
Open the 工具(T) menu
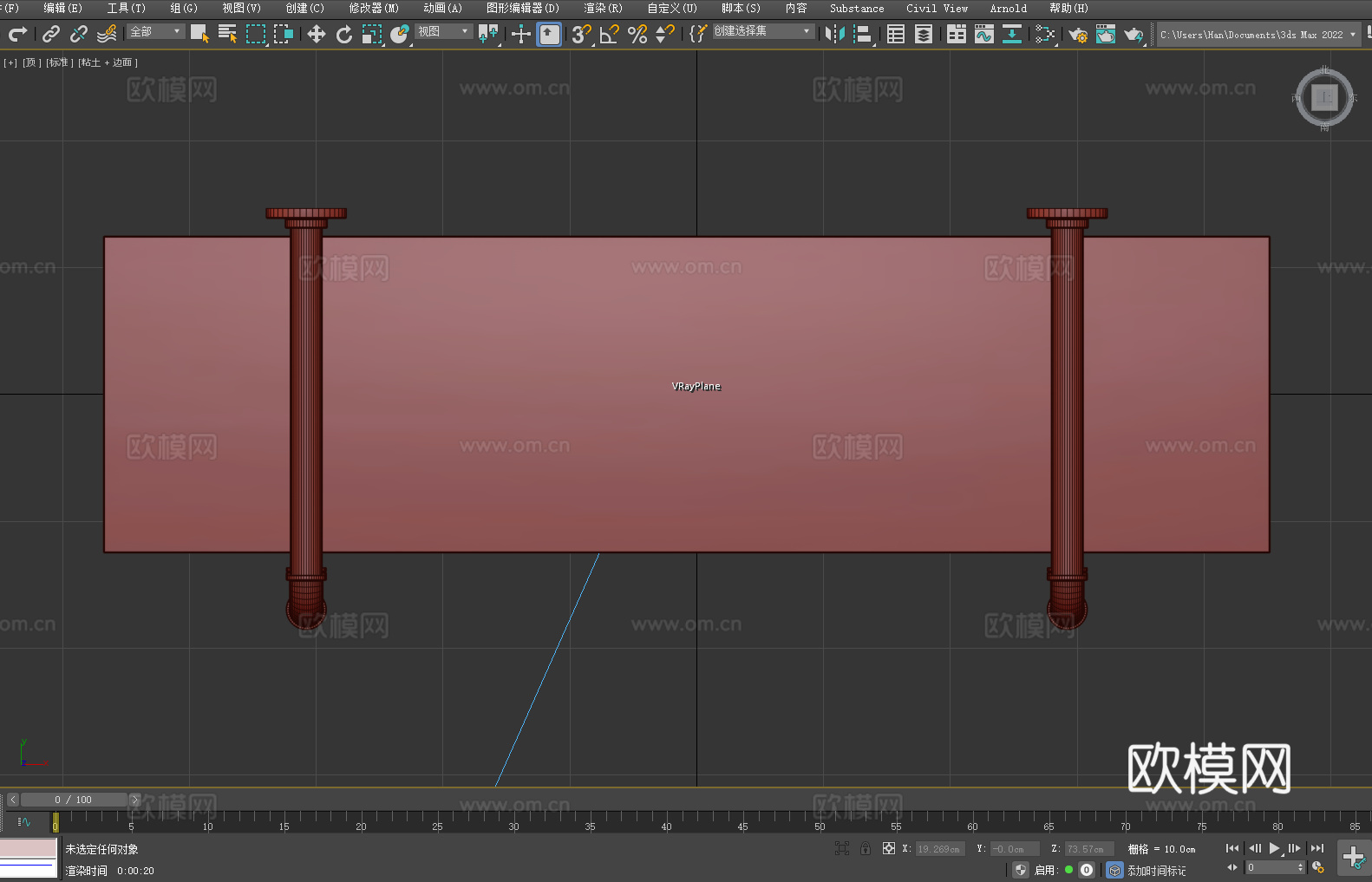point(126,8)
